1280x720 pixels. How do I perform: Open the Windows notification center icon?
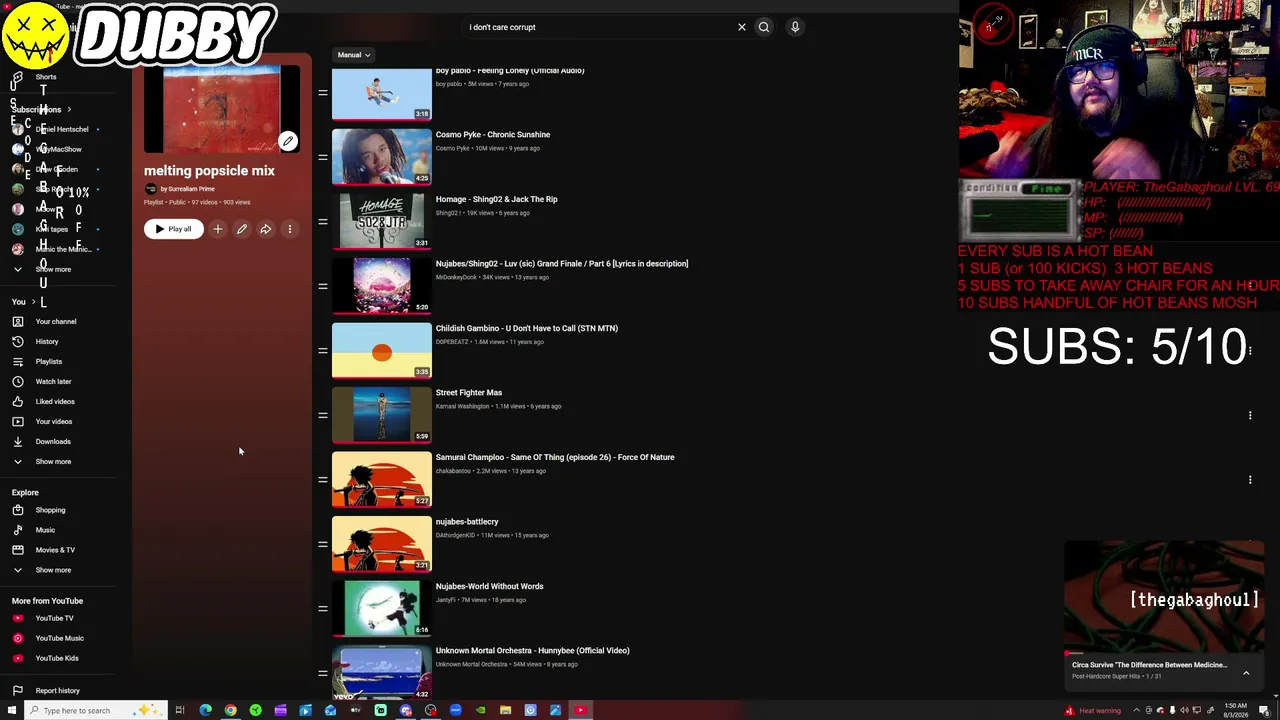[x=1266, y=710]
